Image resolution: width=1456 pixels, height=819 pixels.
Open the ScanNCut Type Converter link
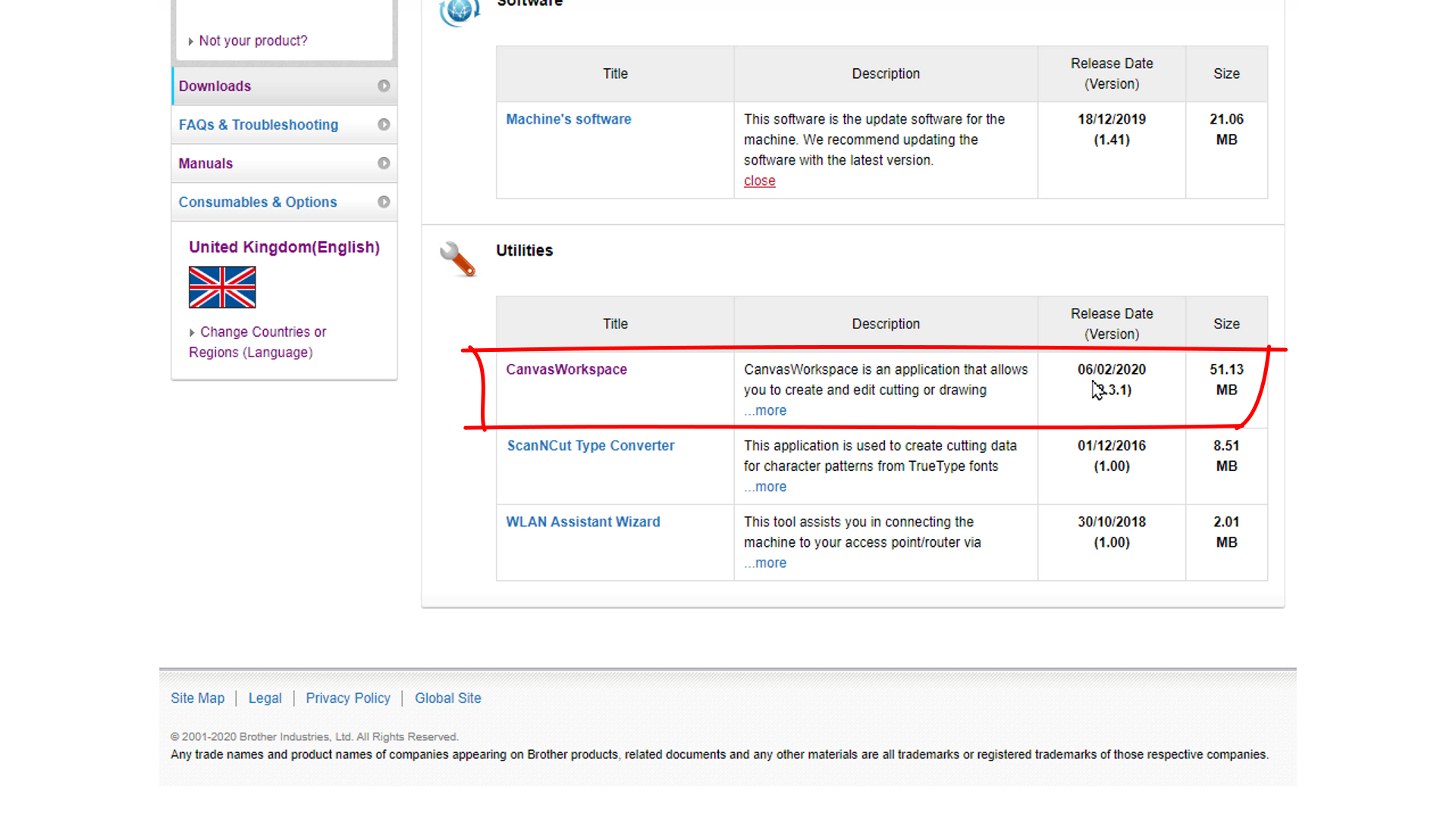[x=590, y=446]
